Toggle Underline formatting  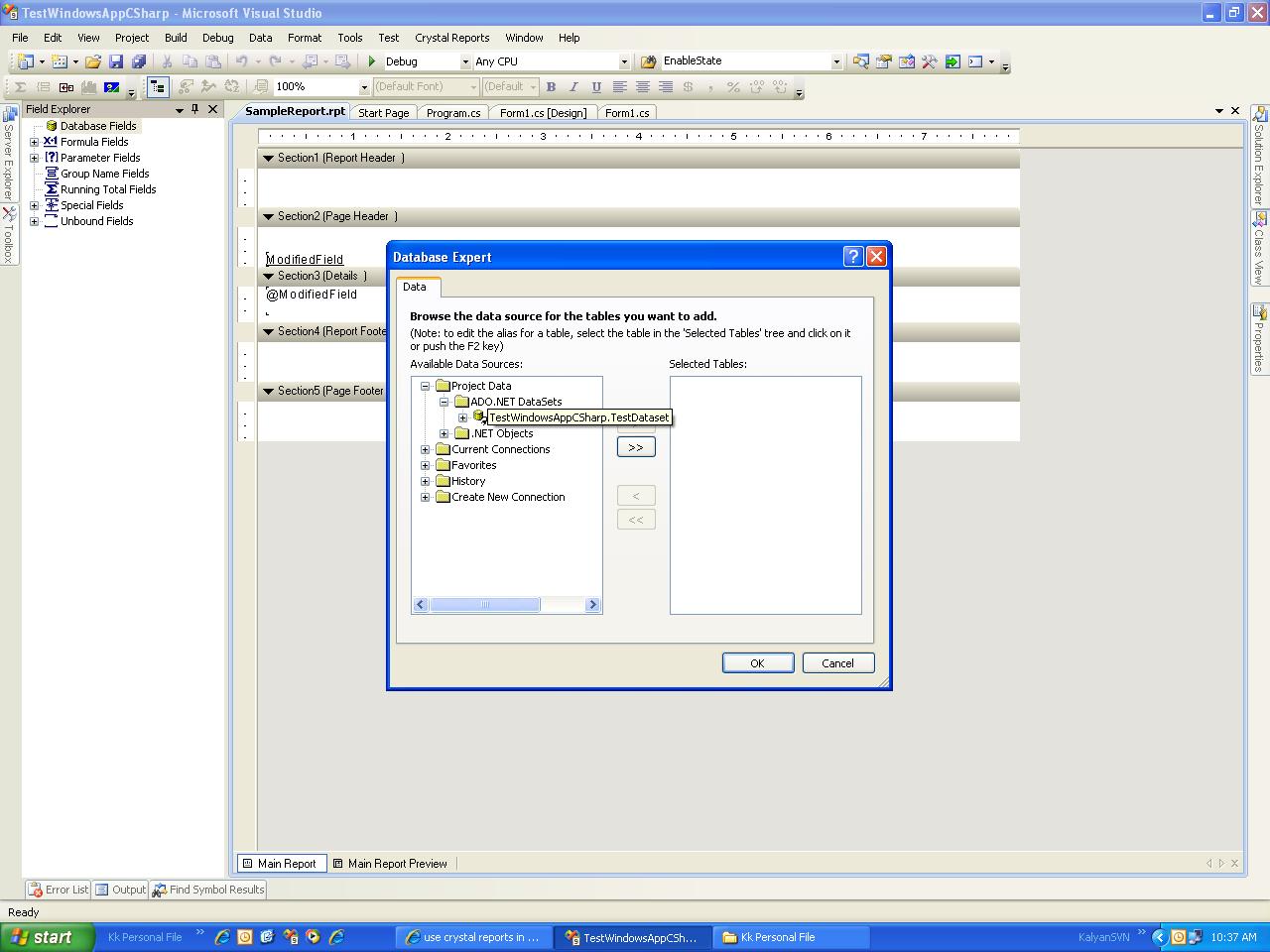[595, 86]
